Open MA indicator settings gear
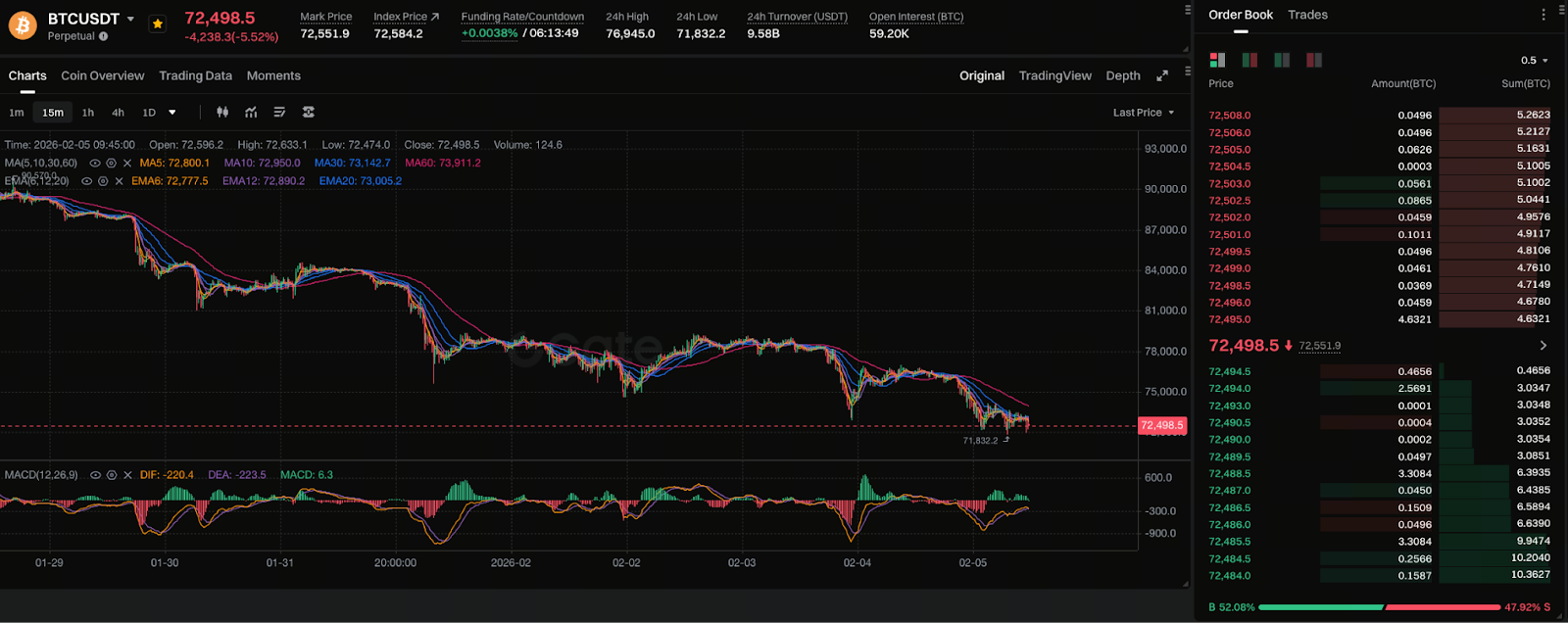This screenshot has height=623, width=1568. (111, 164)
